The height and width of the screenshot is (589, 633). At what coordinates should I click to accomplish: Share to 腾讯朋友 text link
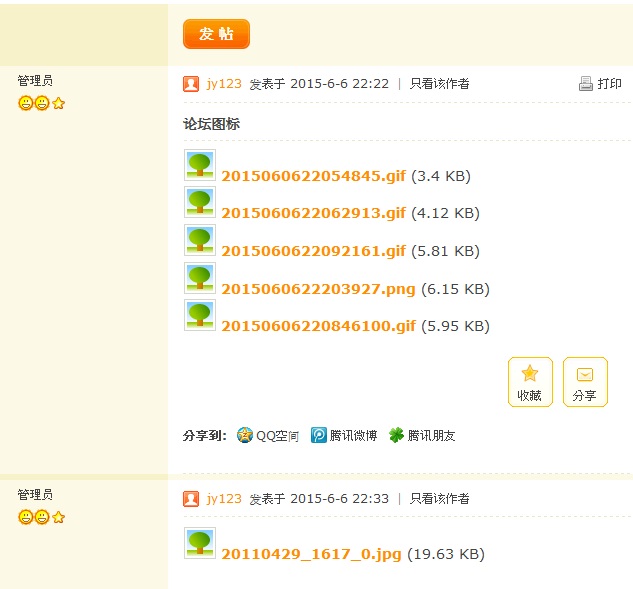click(431, 436)
